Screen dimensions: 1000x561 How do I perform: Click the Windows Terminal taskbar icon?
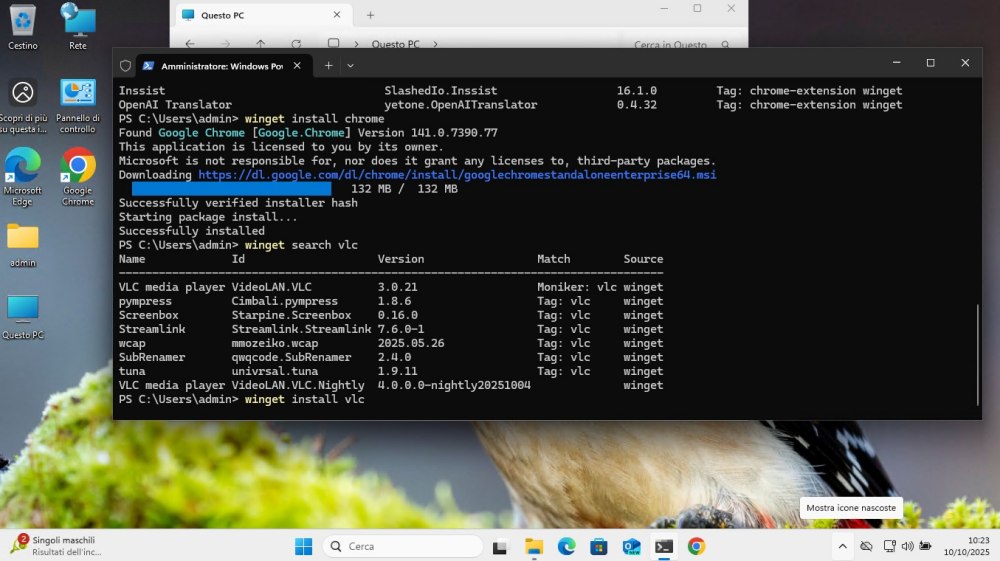(x=663, y=546)
